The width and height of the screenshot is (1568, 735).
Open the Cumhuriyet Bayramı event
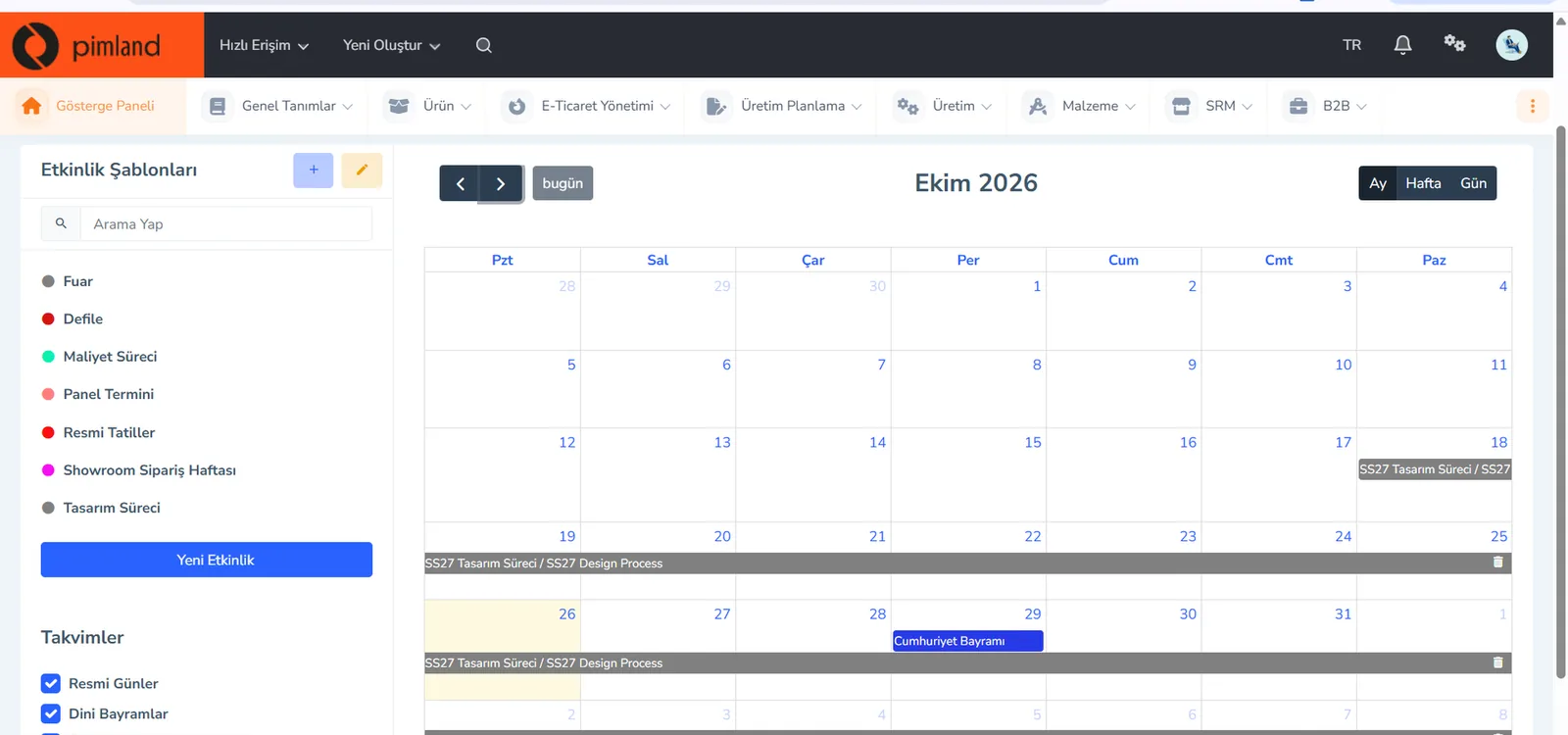(x=968, y=641)
